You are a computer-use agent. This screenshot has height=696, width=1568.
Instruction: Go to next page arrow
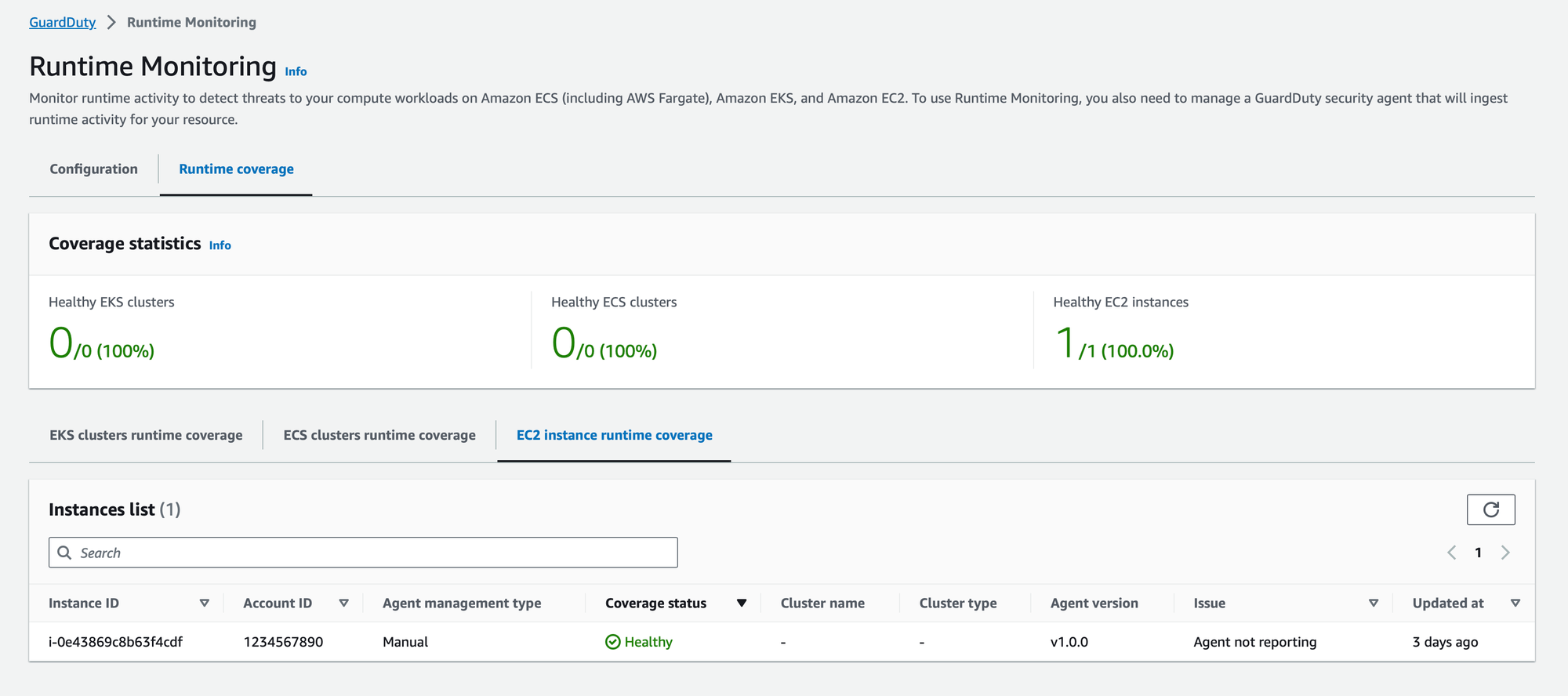tap(1505, 553)
